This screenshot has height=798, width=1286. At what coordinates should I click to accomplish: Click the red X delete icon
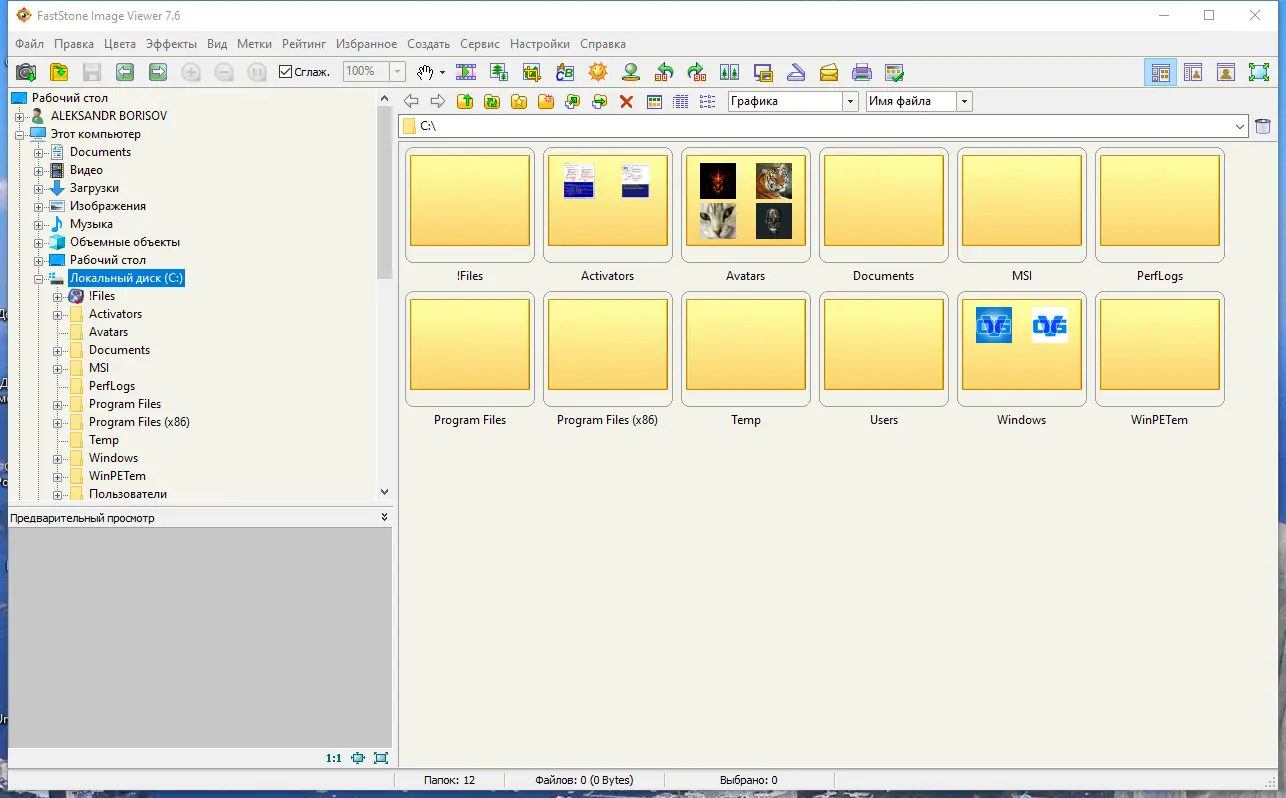pos(627,101)
